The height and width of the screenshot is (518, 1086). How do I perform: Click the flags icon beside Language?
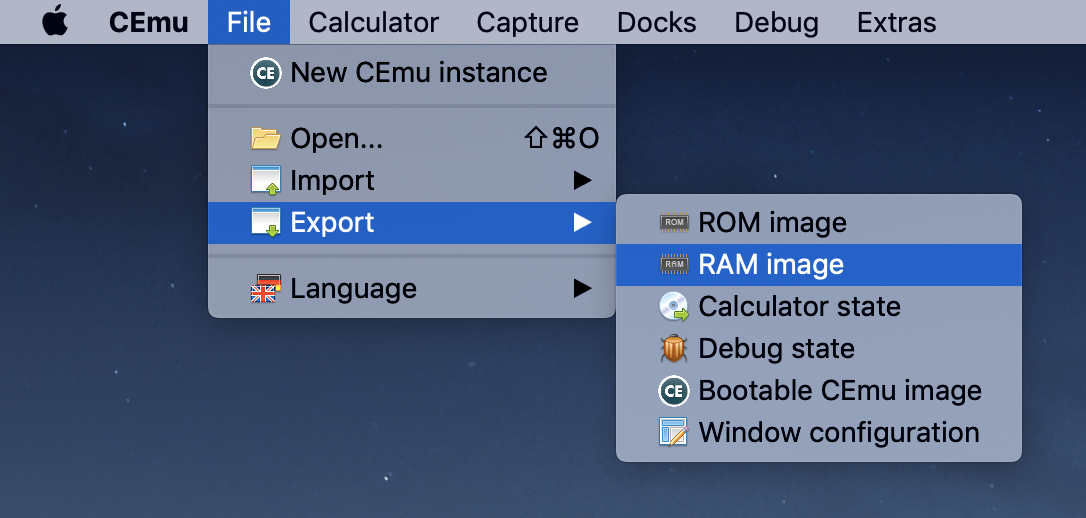point(264,288)
